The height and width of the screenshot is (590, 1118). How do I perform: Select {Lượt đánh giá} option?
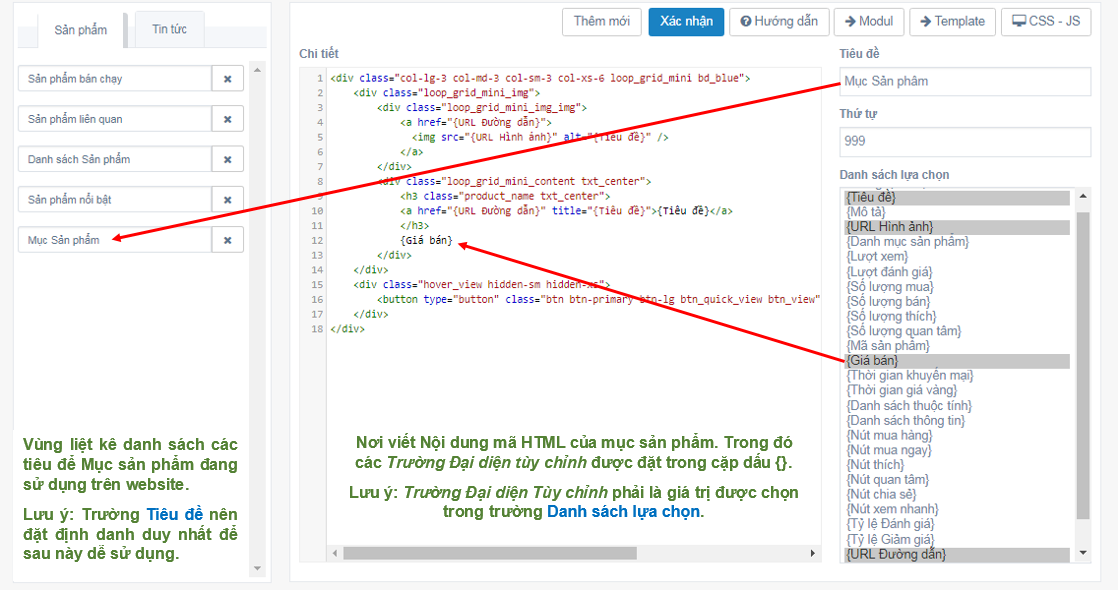tap(957, 272)
